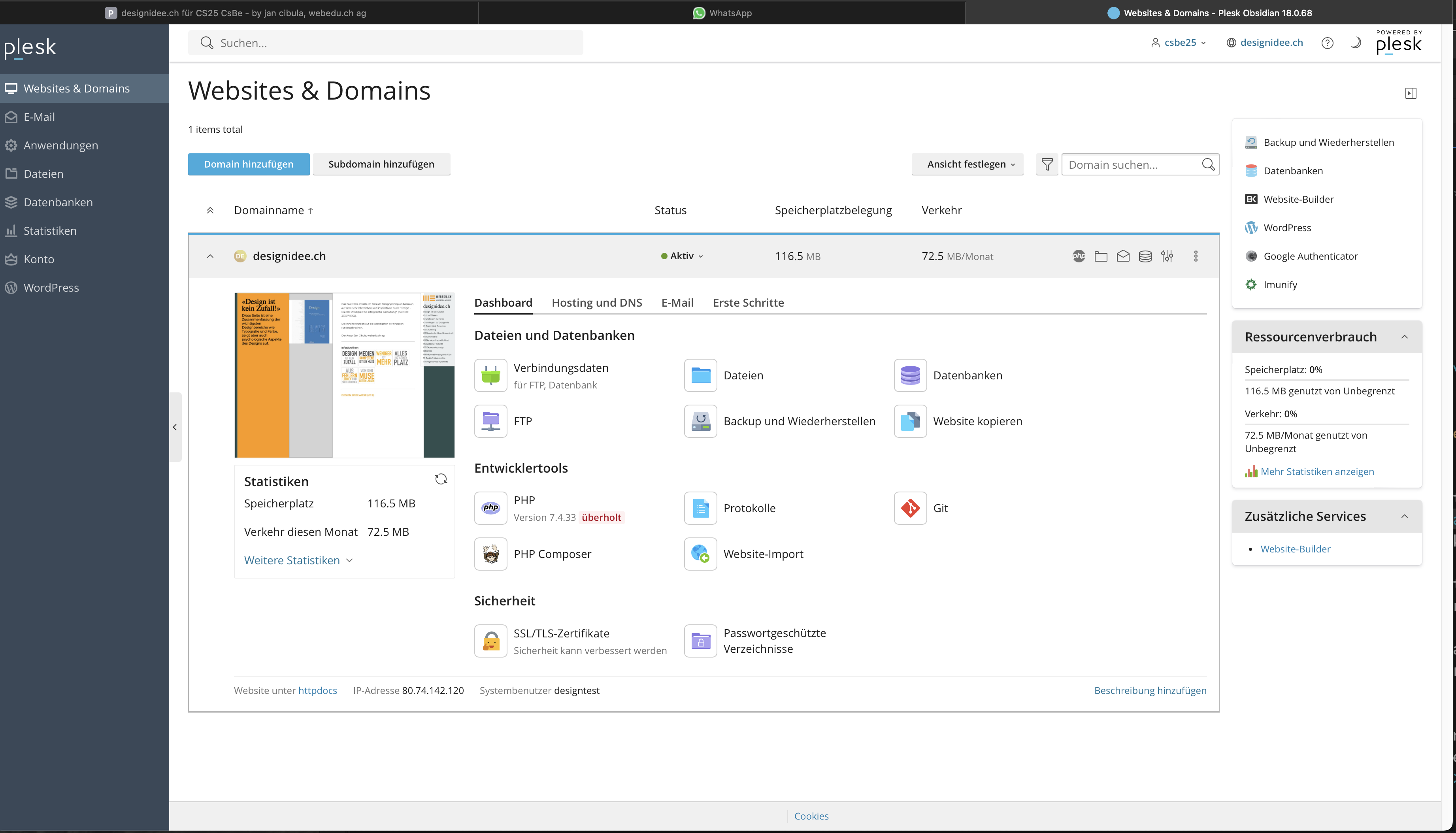
Task: Open the httpdocs link
Action: coord(317,690)
